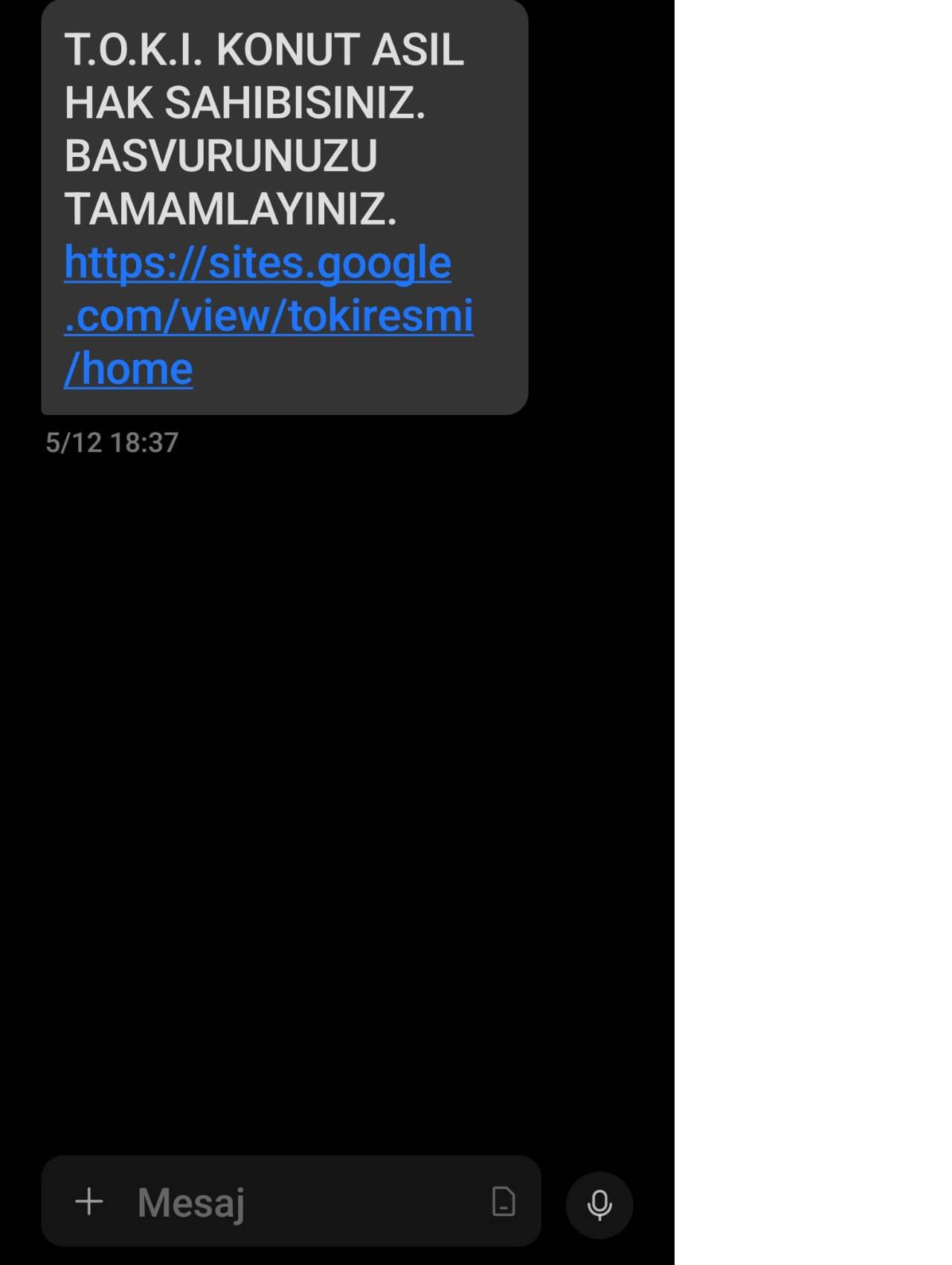The height and width of the screenshot is (1265, 952).
Task: Focus the Mesaj text input field
Action: coord(291,1201)
